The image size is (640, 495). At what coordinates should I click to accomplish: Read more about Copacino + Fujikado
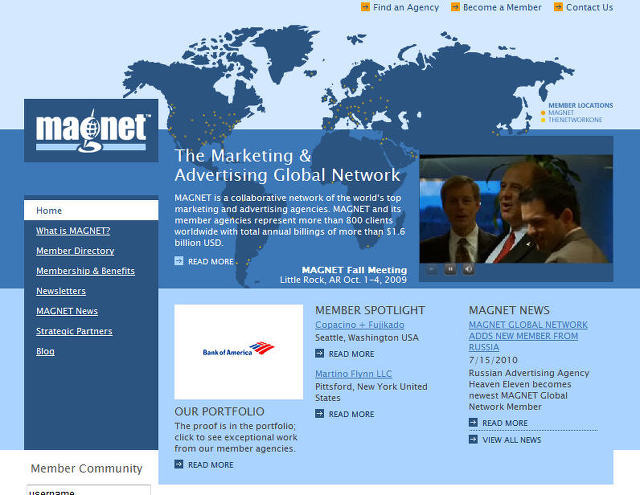click(351, 354)
